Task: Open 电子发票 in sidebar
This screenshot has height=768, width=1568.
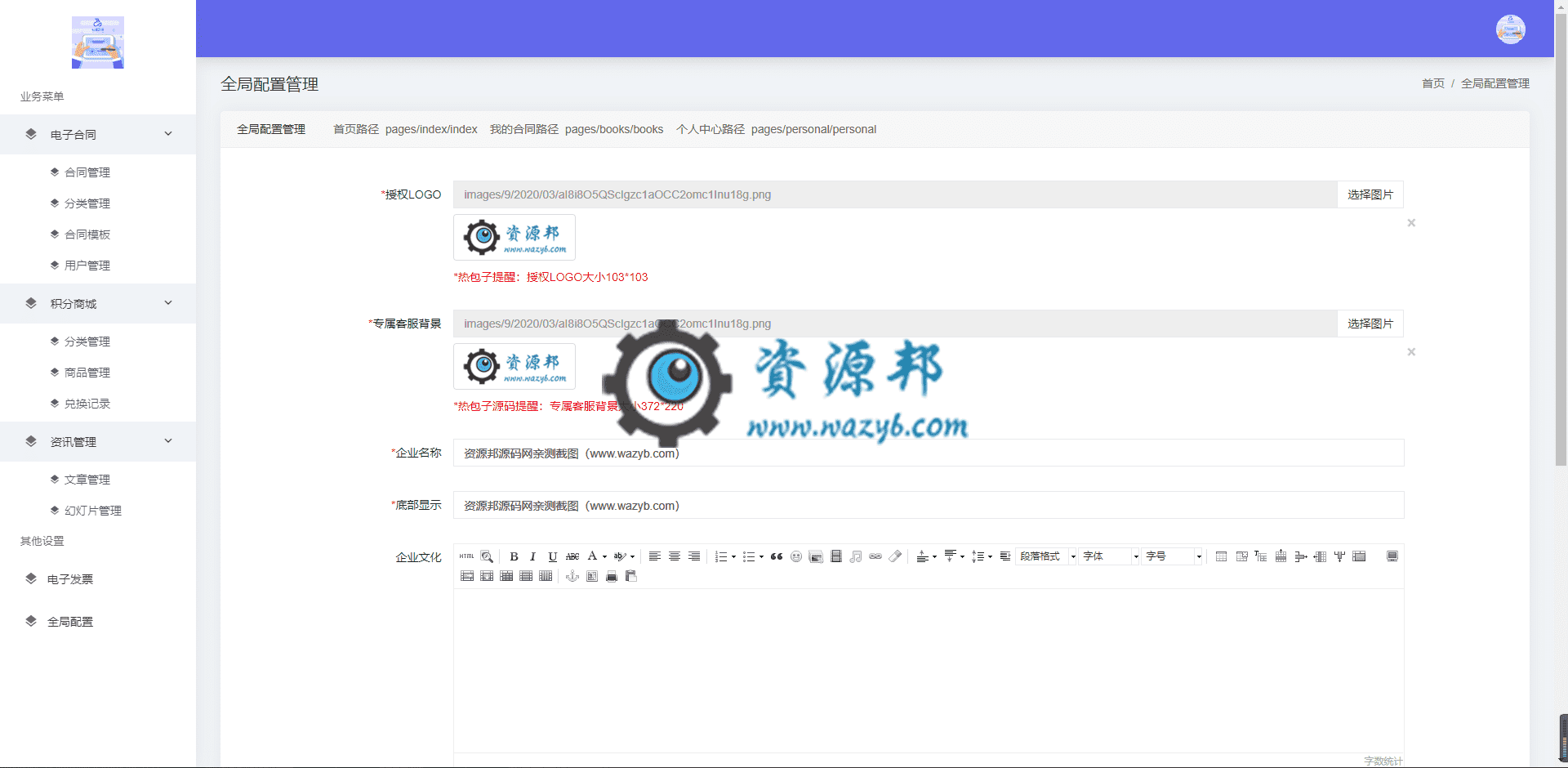Action: click(70, 579)
